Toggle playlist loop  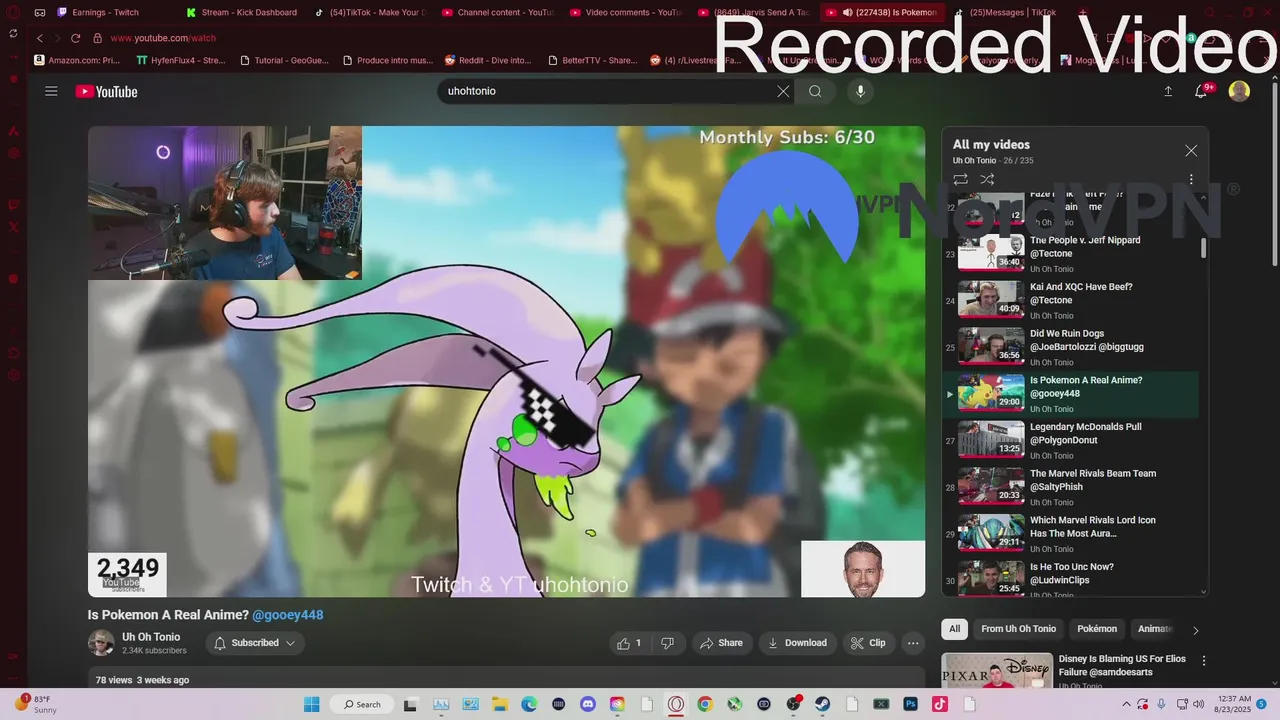click(960, 179)
